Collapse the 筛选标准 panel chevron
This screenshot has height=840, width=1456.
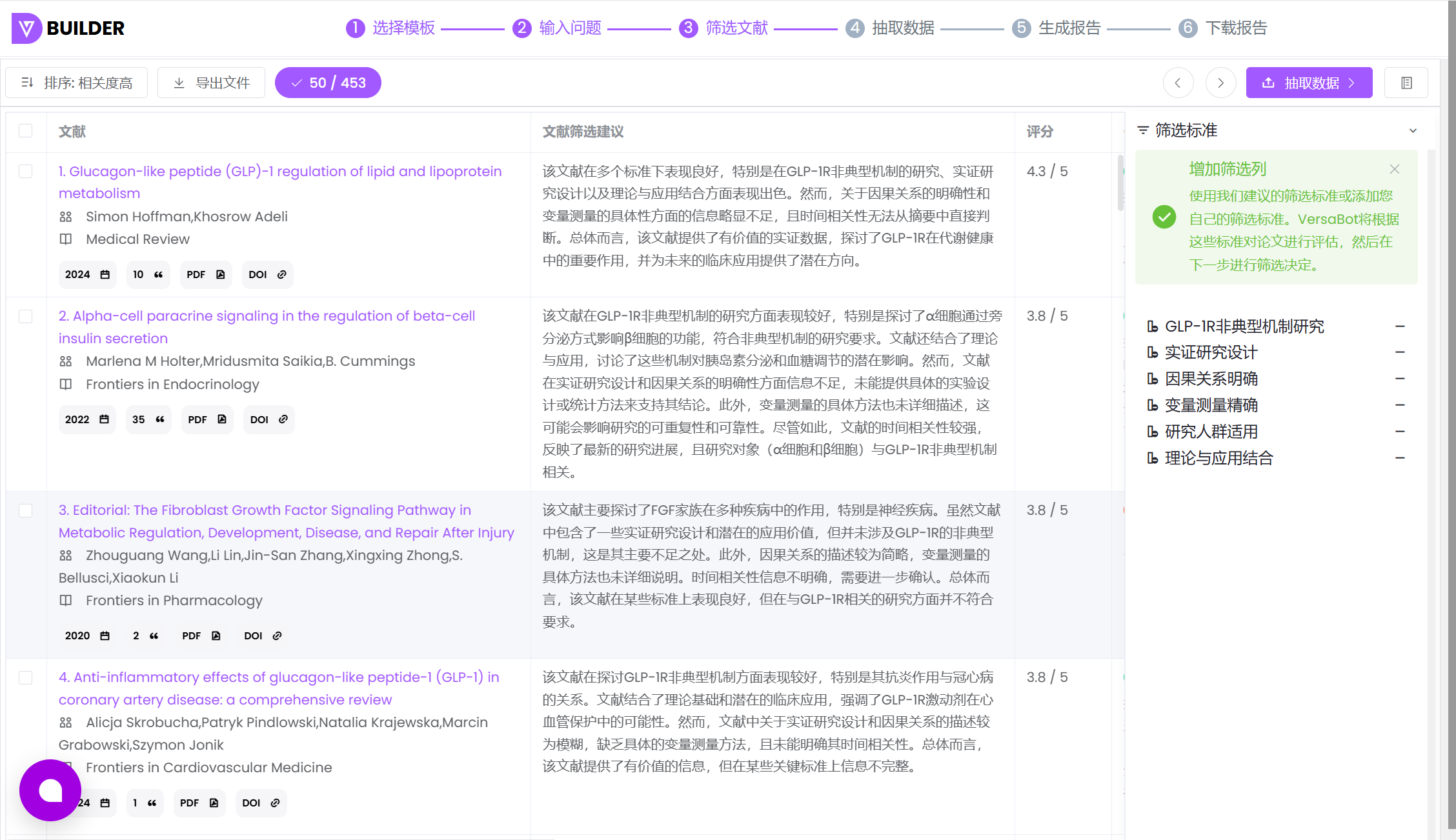pyautogui.click(x=1413, y=130)
